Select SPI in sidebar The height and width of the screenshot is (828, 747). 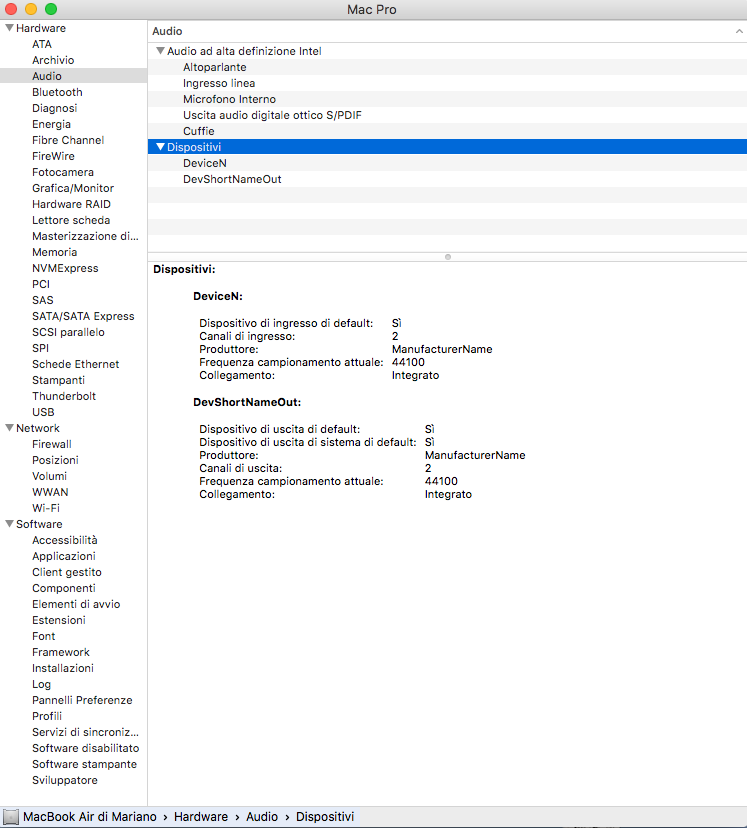40,349
